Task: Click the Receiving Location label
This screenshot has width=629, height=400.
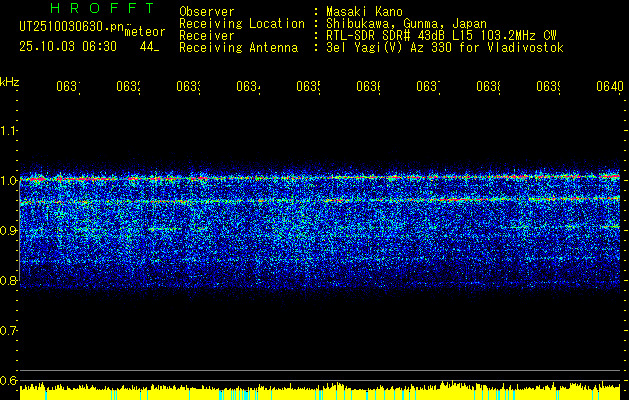Action: click(x=242, y=23)
